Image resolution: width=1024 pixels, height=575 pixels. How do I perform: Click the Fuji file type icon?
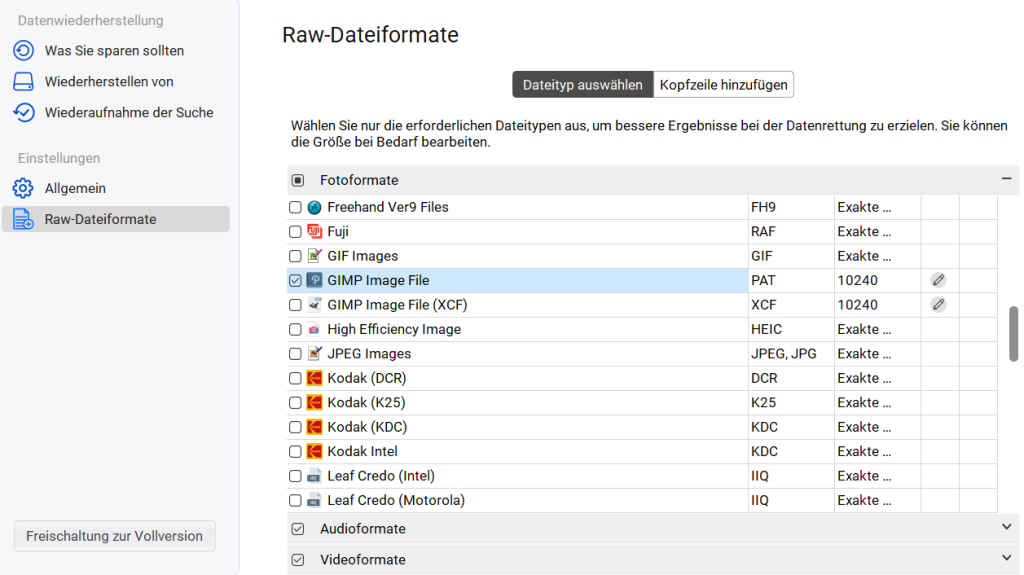tap(315, 232)
